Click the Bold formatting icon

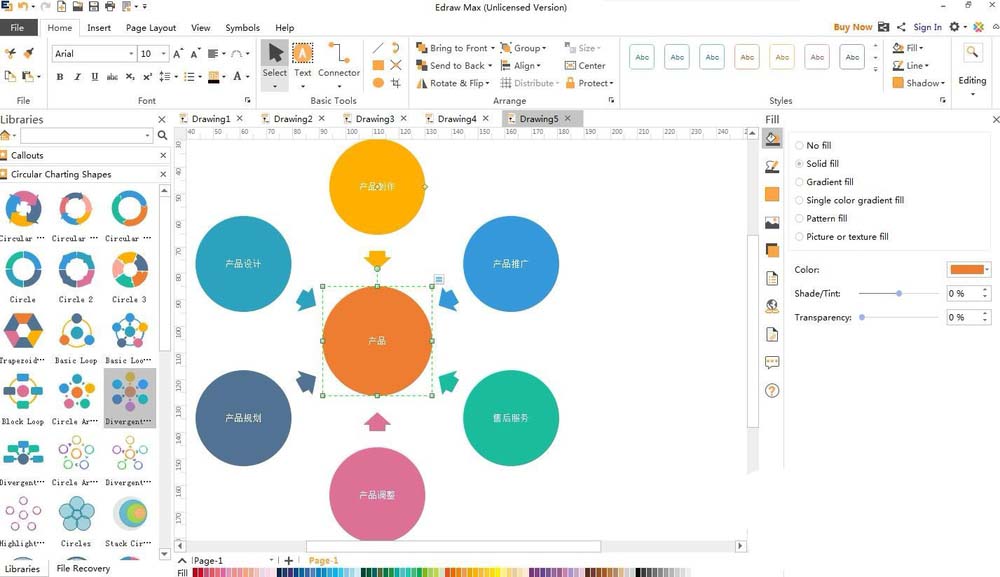60,77
